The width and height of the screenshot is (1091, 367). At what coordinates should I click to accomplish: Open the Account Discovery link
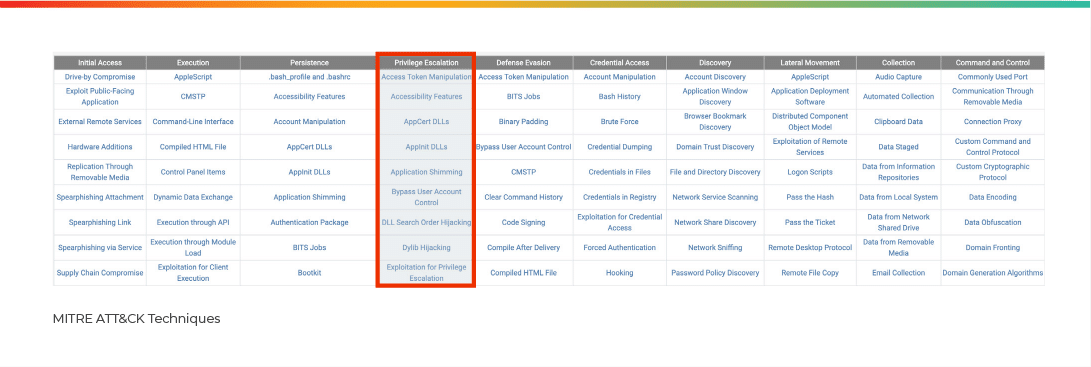tap(715, 77)
